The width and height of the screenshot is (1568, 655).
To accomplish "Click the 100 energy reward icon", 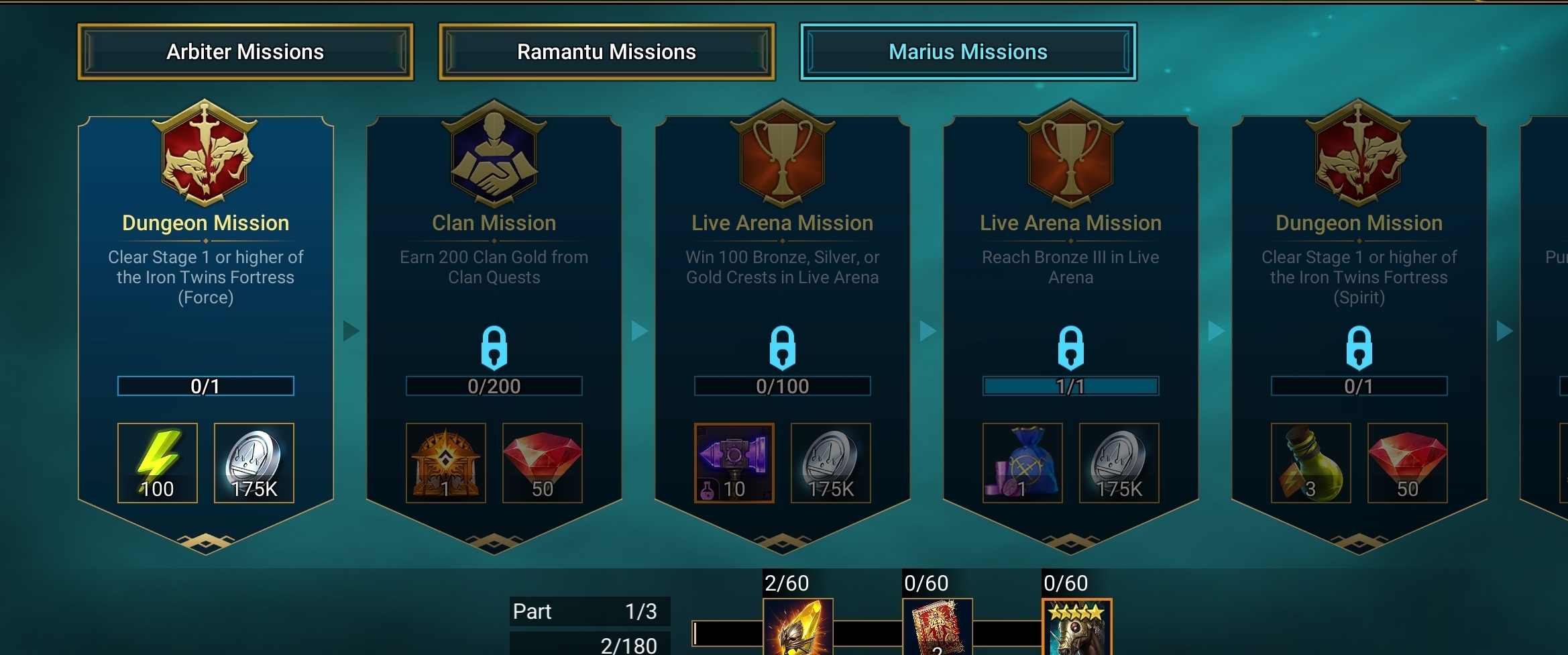I will point(158,462).
